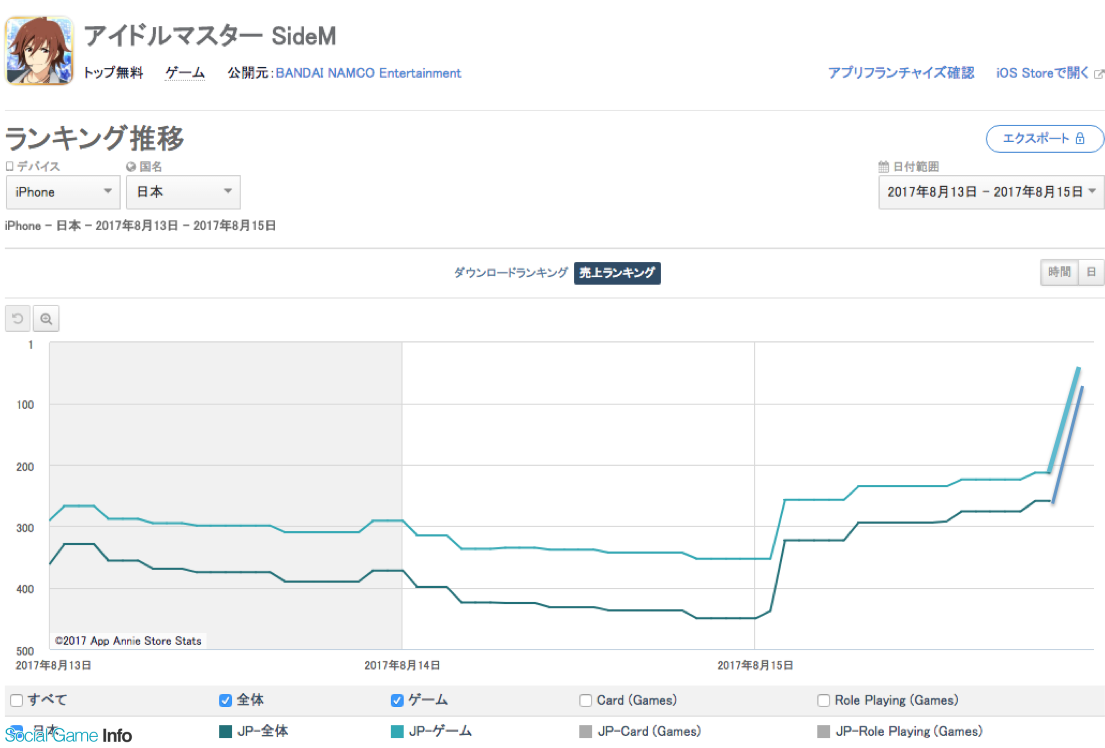This screenshot has height=748, width=1105.
Task: Switch chart granularity to 時間
Action: coord(1059,272)
